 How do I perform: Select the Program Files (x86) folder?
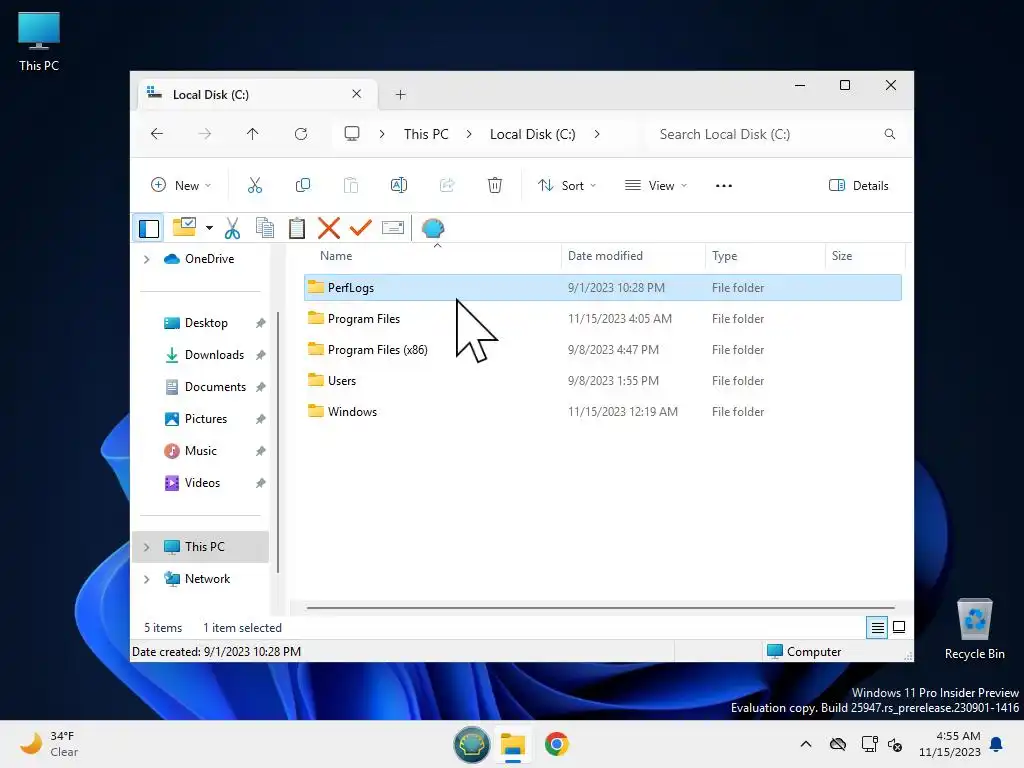point(602,349)
